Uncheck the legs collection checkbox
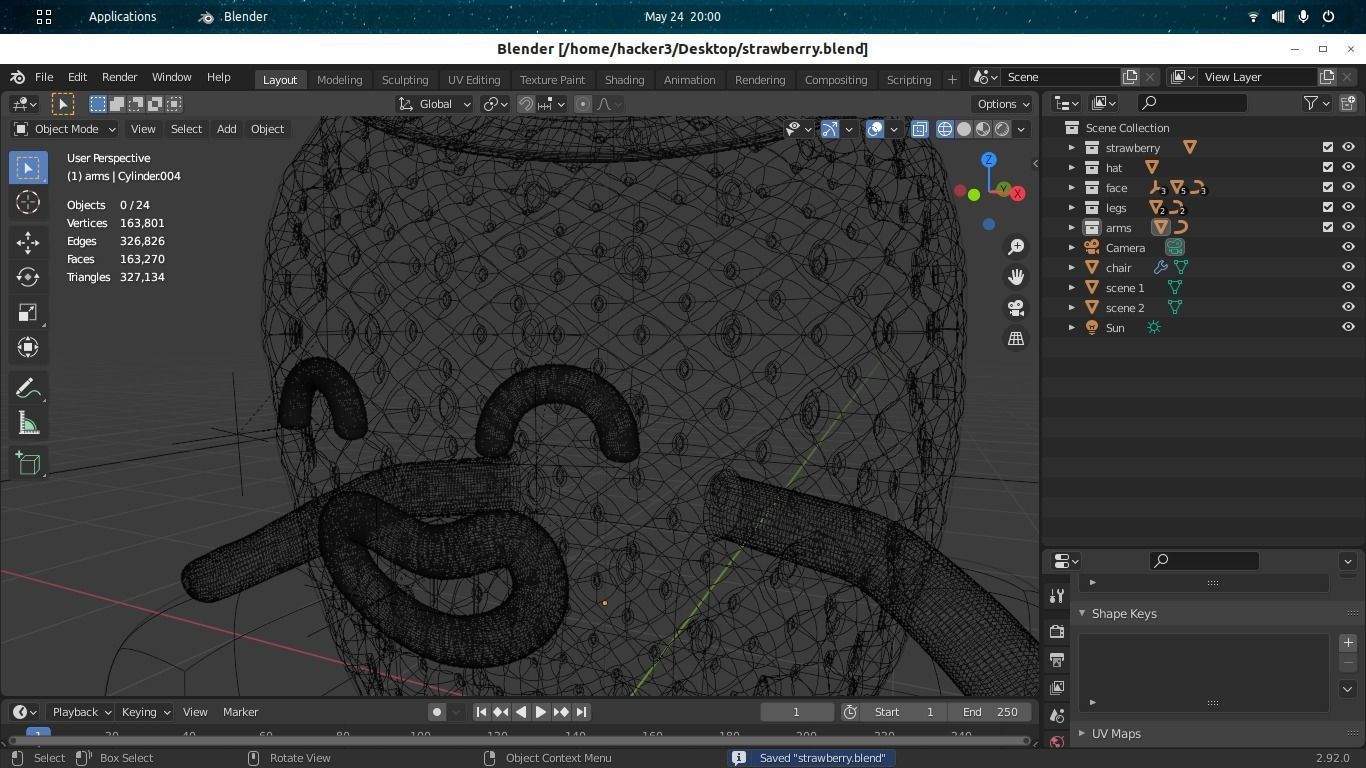Image resolution: width=1366 pixels, height=768 pixels. coord(1328,207)
